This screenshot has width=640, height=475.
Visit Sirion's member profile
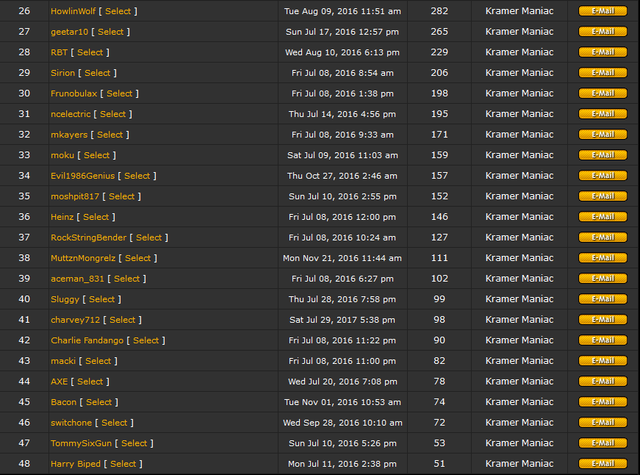pos(63,73)
